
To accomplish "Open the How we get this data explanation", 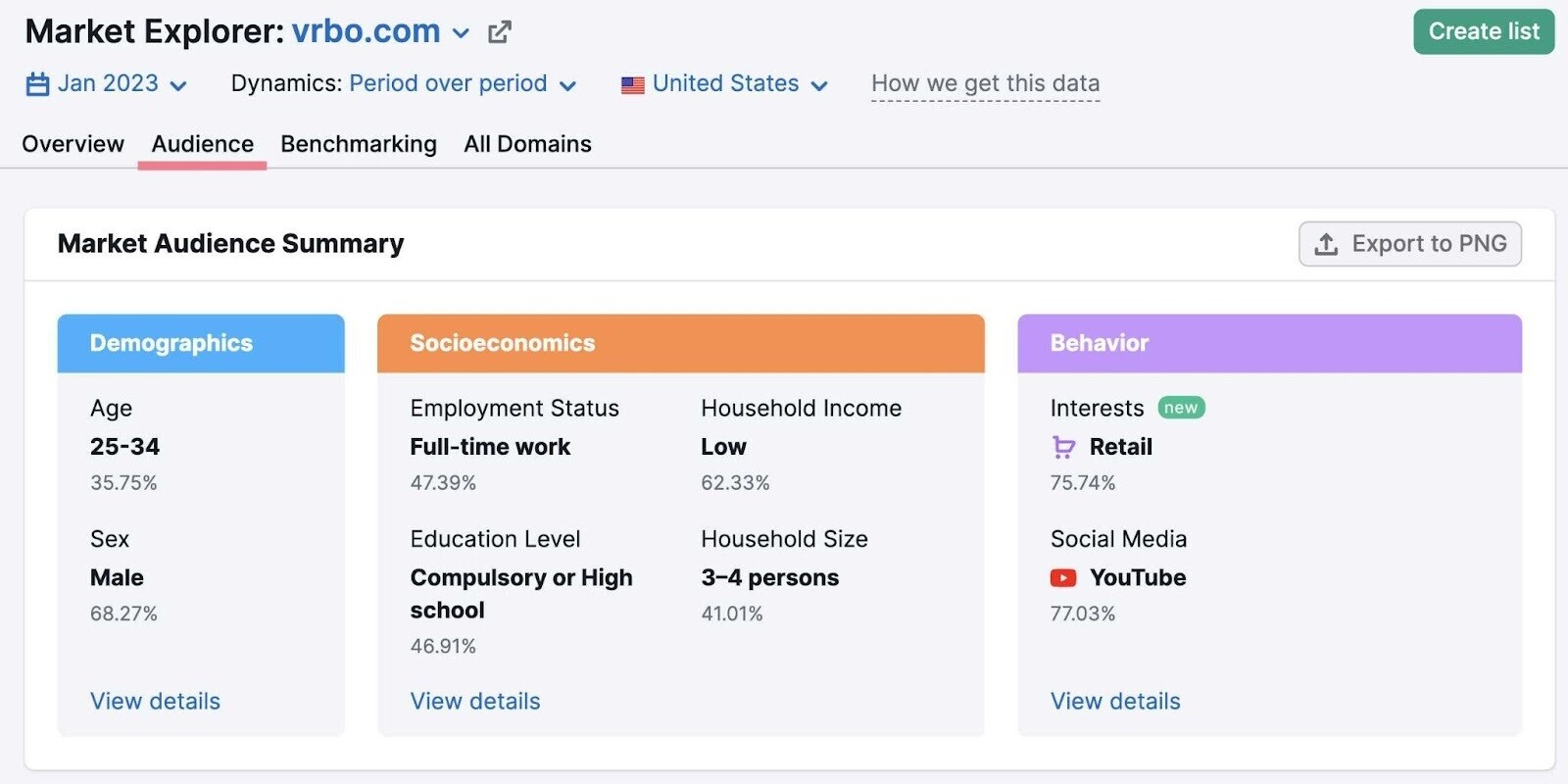I will pos(984,83).
